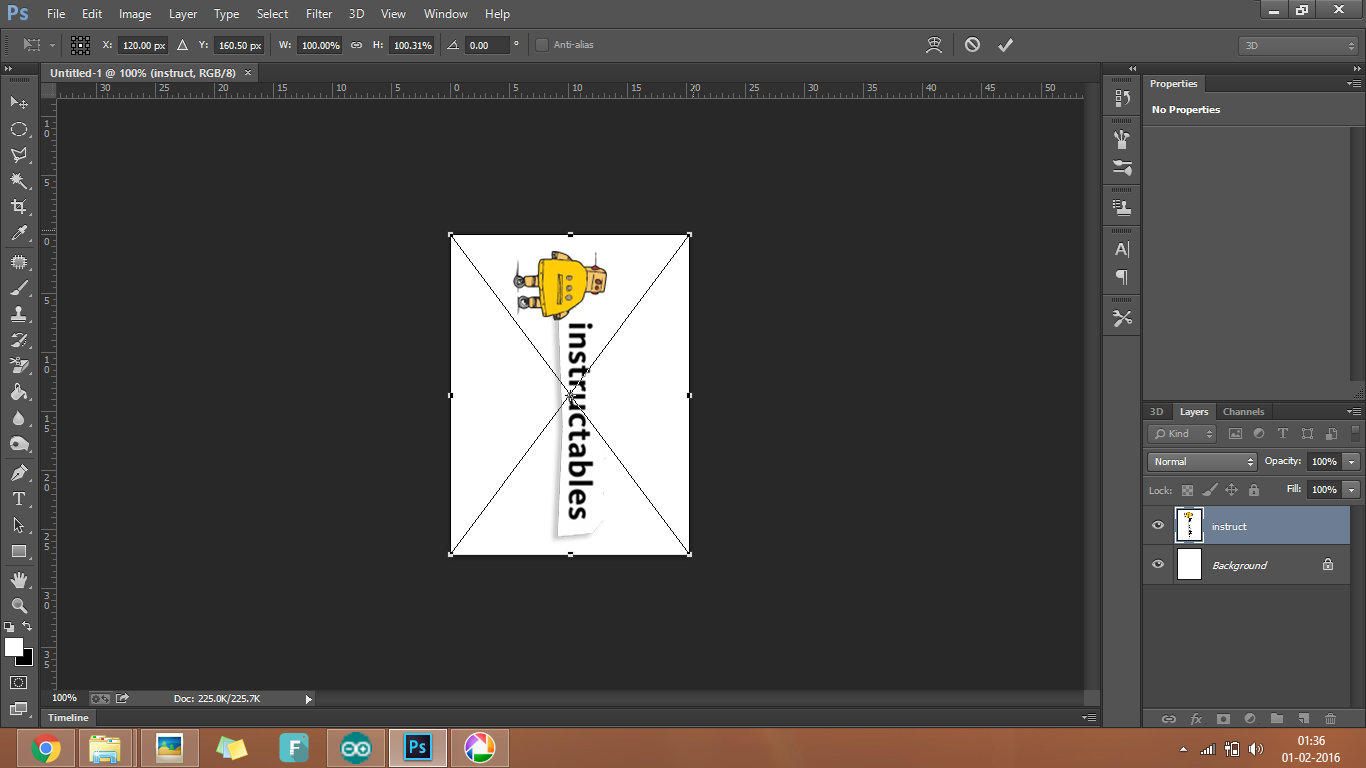Select the Elliptical Marquee tool
This screenshot has width=1366, height=768.
click(19, 129)
